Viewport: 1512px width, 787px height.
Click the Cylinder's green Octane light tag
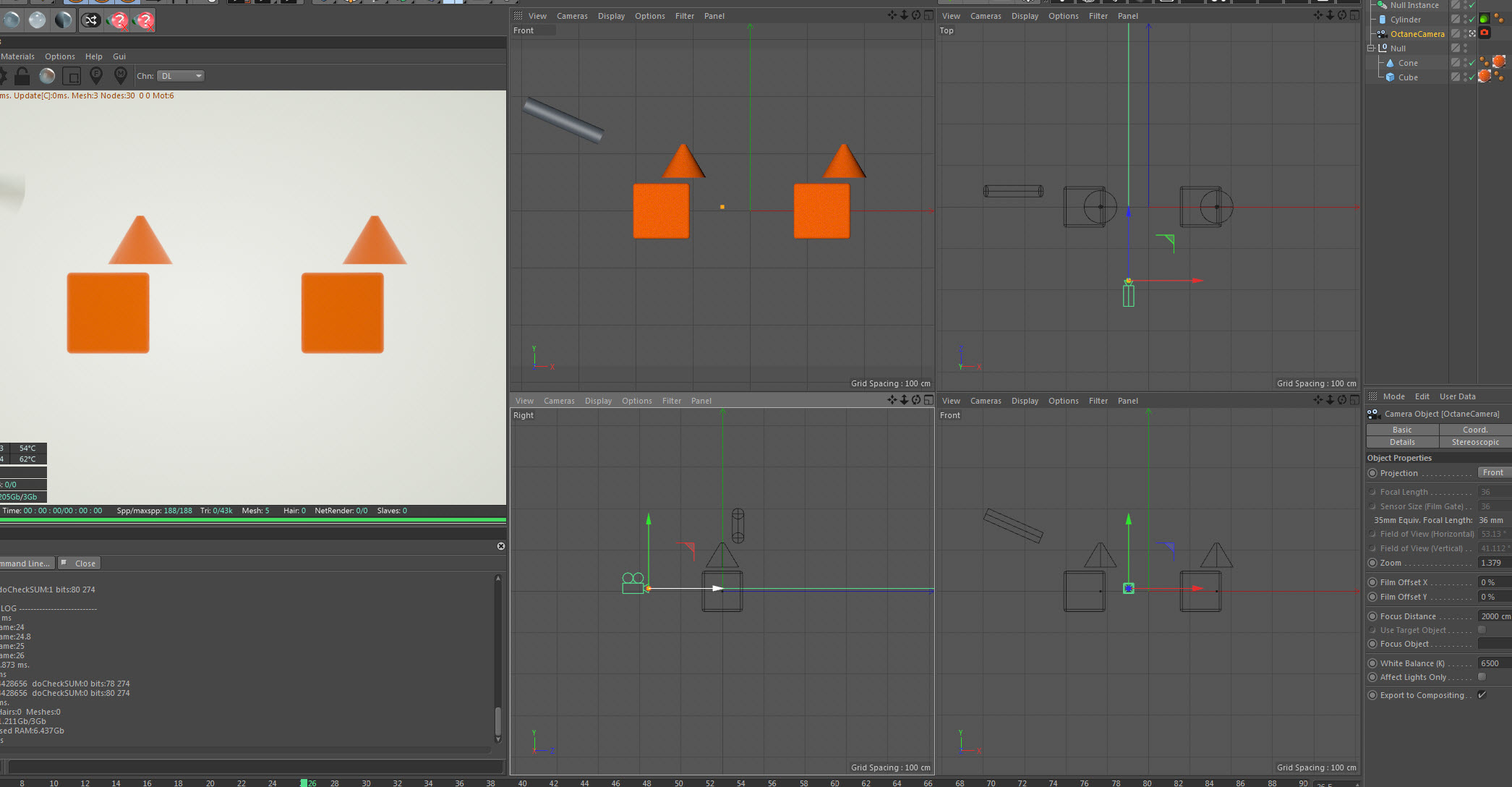[1485, 20]
